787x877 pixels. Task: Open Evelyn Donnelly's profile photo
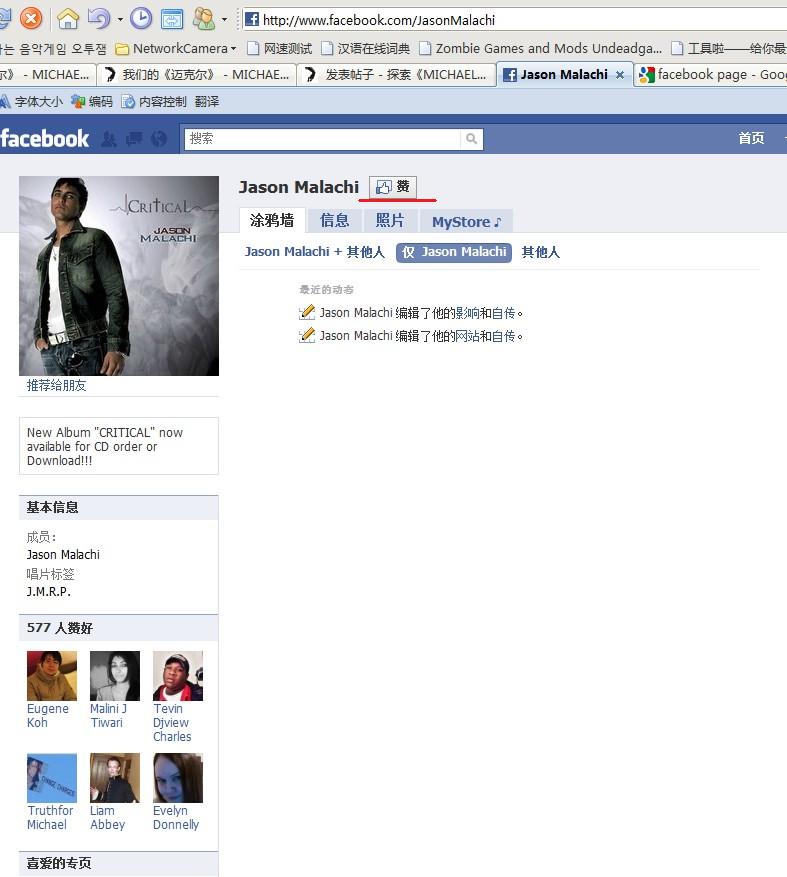click(x=178, y=778)
